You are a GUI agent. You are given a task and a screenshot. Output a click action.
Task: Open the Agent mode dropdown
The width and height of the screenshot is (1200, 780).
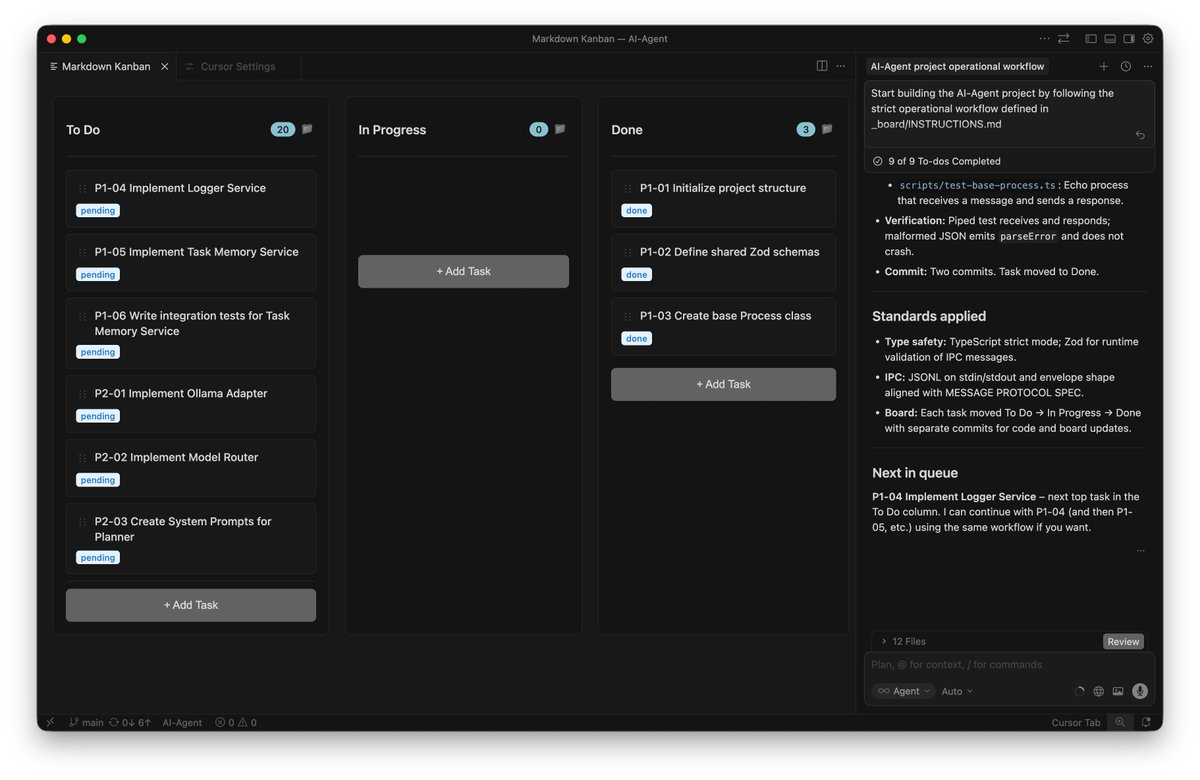903,691
